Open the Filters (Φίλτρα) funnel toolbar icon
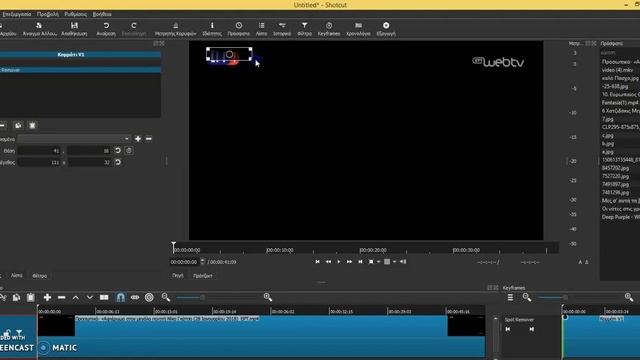The height and width of the screenshot is (360, 640). [304, 29]
